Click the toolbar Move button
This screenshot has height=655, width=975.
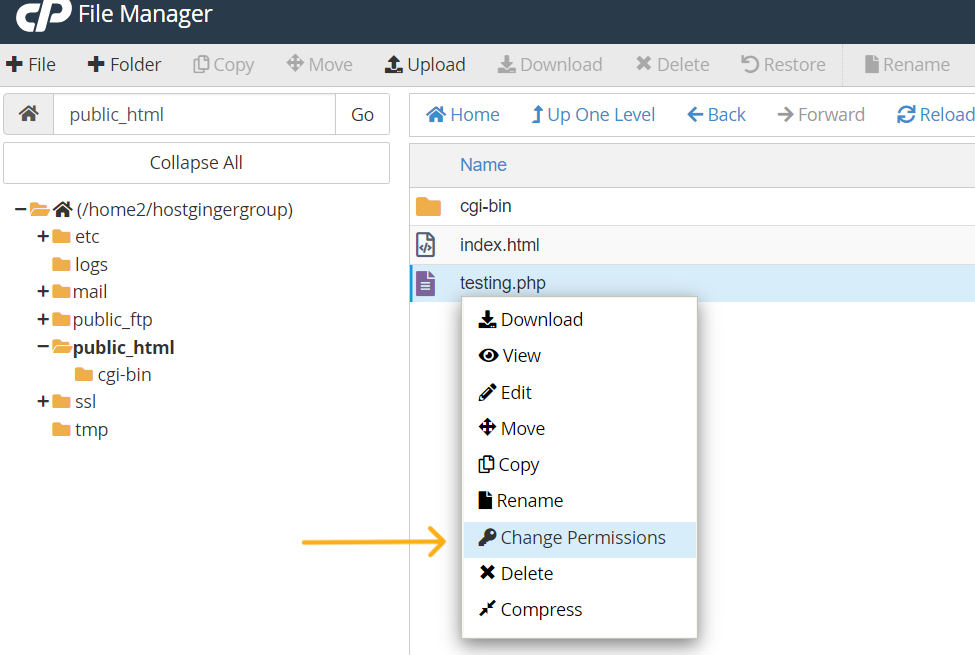pos(320,64)
